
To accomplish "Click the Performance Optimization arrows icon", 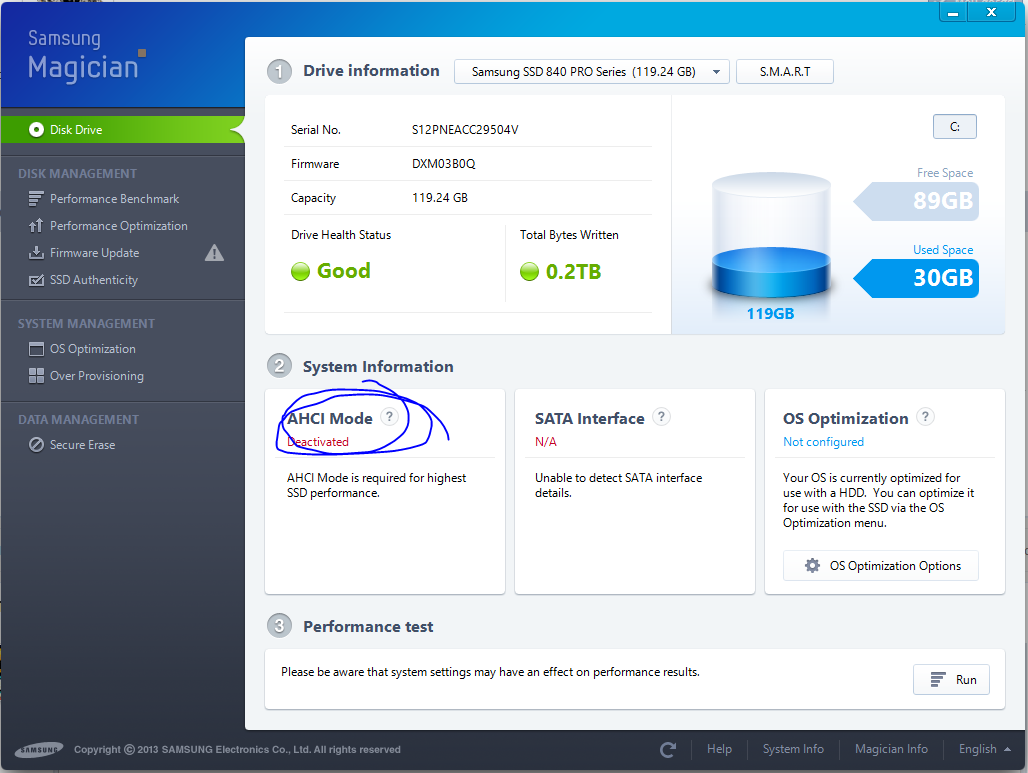I will [x=36, y=226].
